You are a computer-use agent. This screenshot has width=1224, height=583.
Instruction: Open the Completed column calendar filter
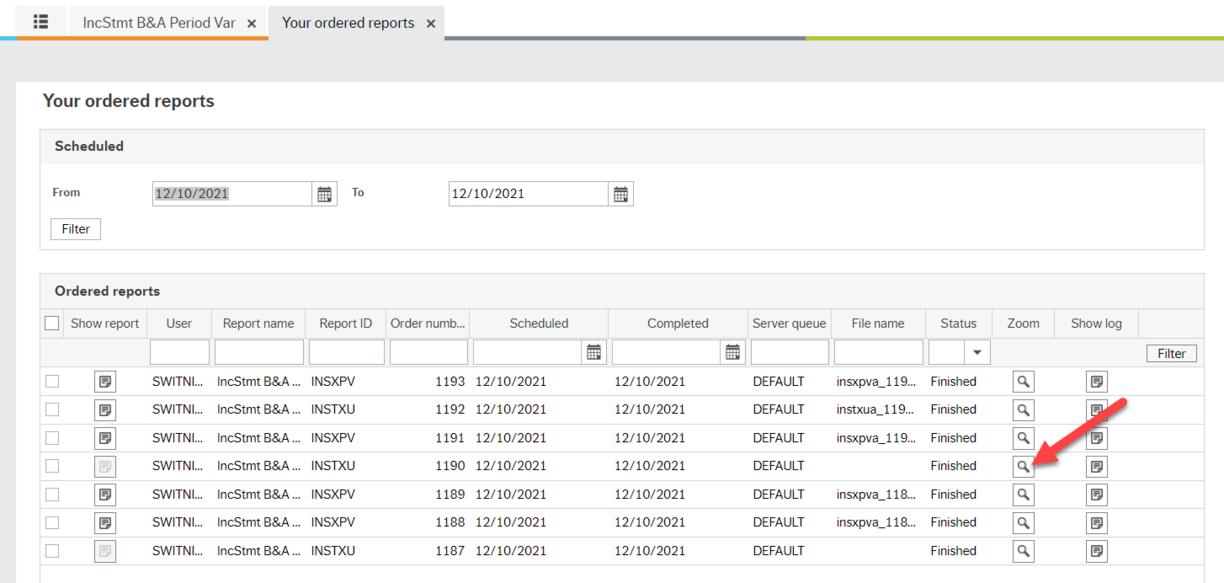coord(731,352)
